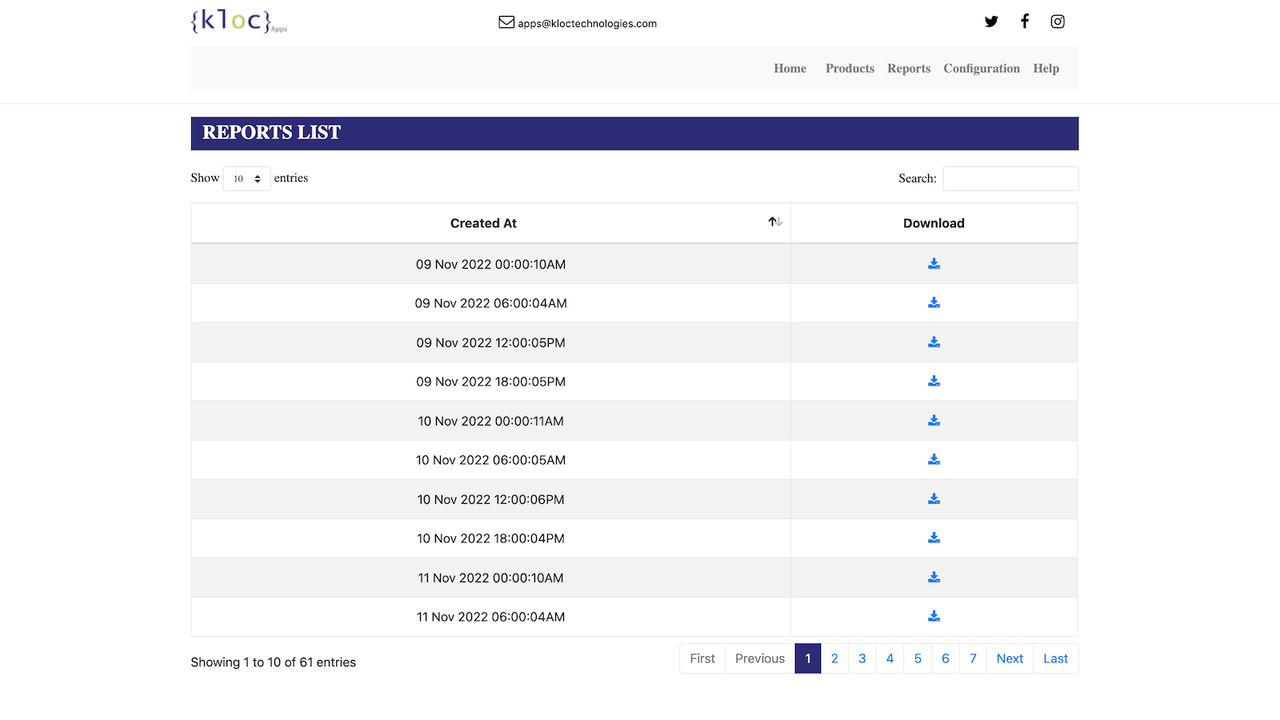Download the 10 Nov 2022 06:00:05AM report

tap(934, 460)
